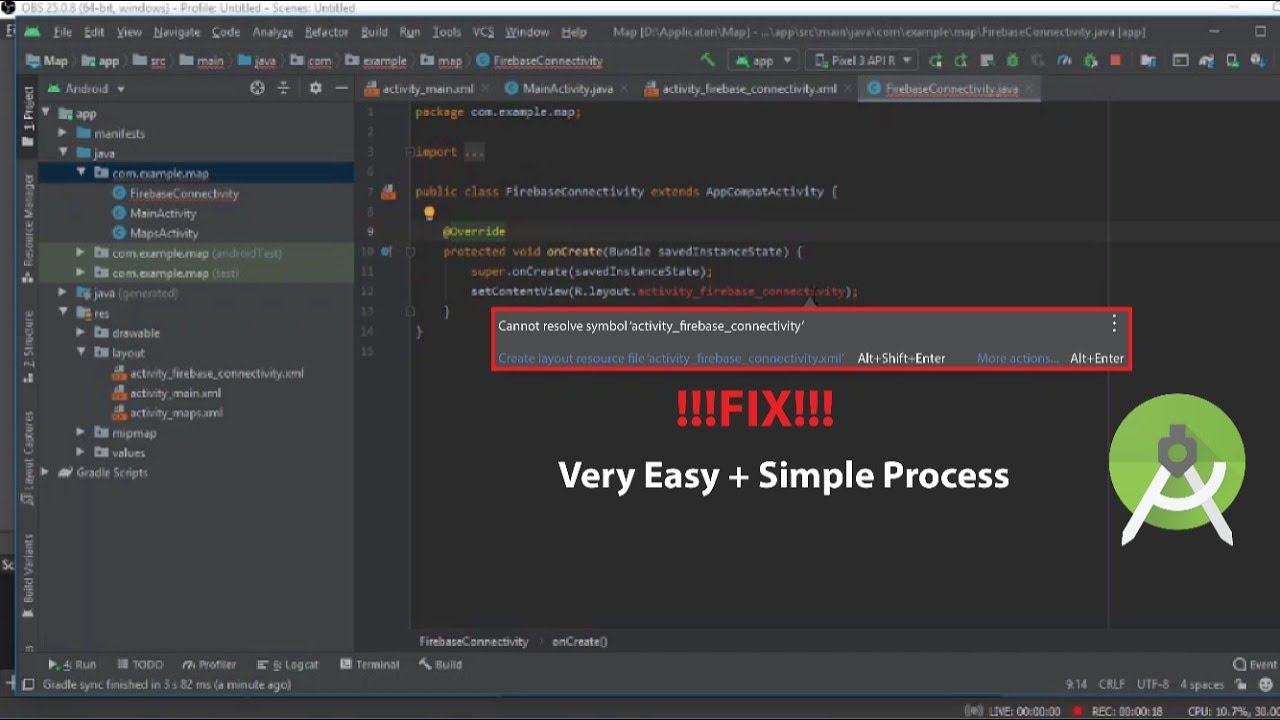Expand the mipmap folder arrow
The image size is (1280, 720).
(80, 433)
